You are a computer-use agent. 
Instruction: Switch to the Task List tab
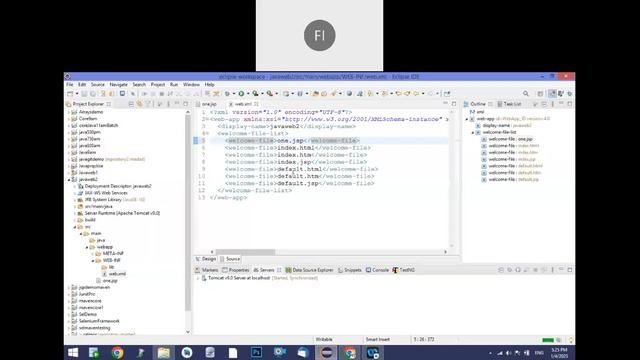509,104
